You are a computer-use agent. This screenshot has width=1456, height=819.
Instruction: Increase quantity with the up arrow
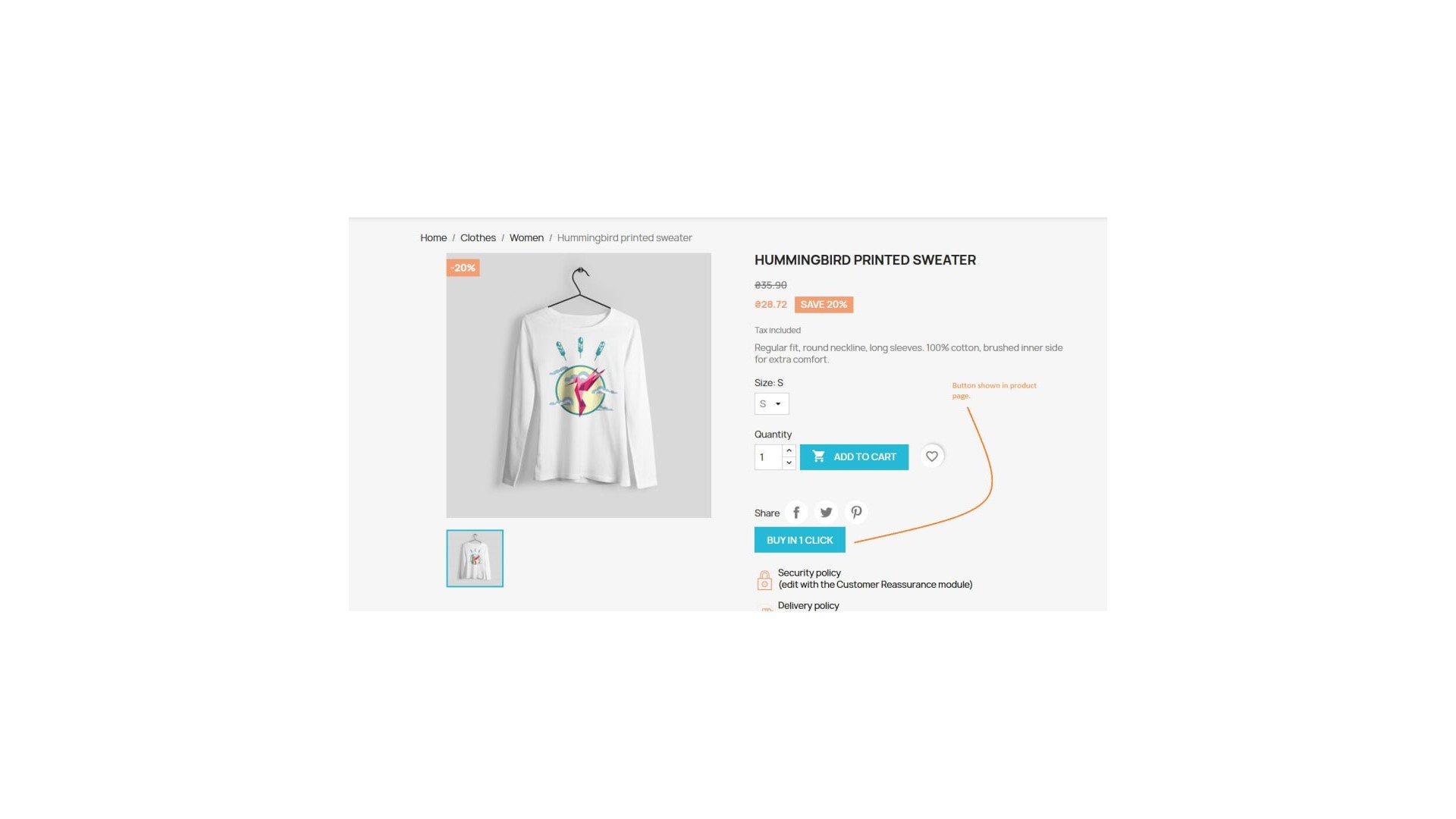click(x=789, y=450)
